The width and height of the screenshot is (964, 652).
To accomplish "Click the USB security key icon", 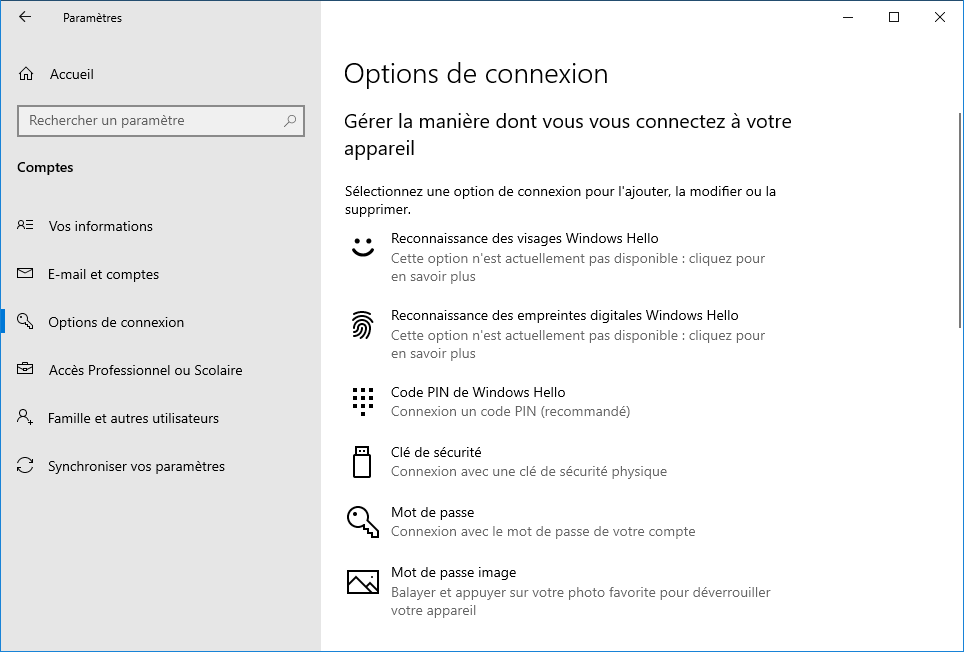I will coord(362,462).
